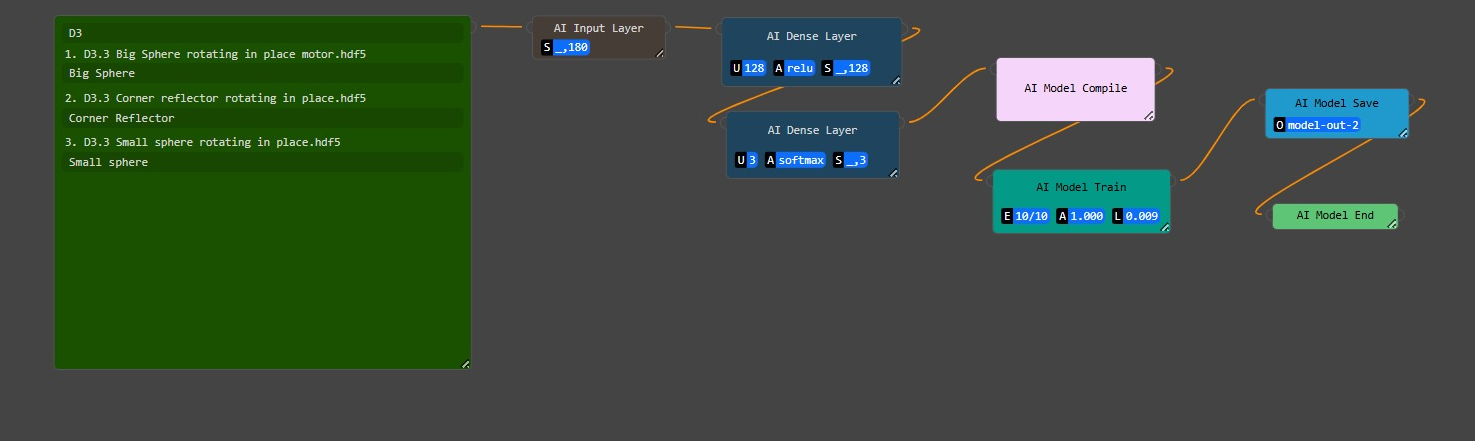
Task: Click the 128 units value
Action: coord(754,68)
